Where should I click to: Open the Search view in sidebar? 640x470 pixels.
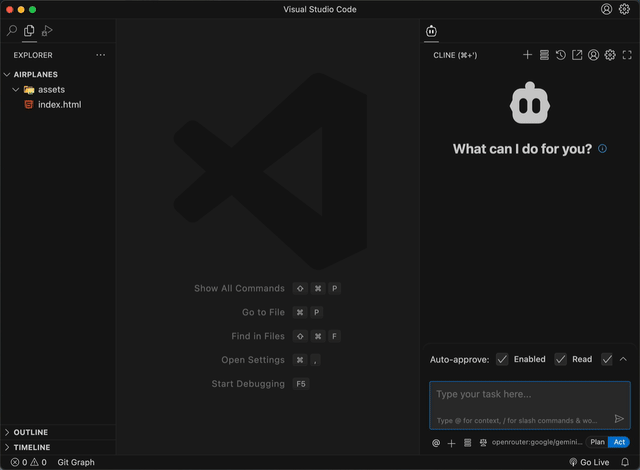pos(12,31)
